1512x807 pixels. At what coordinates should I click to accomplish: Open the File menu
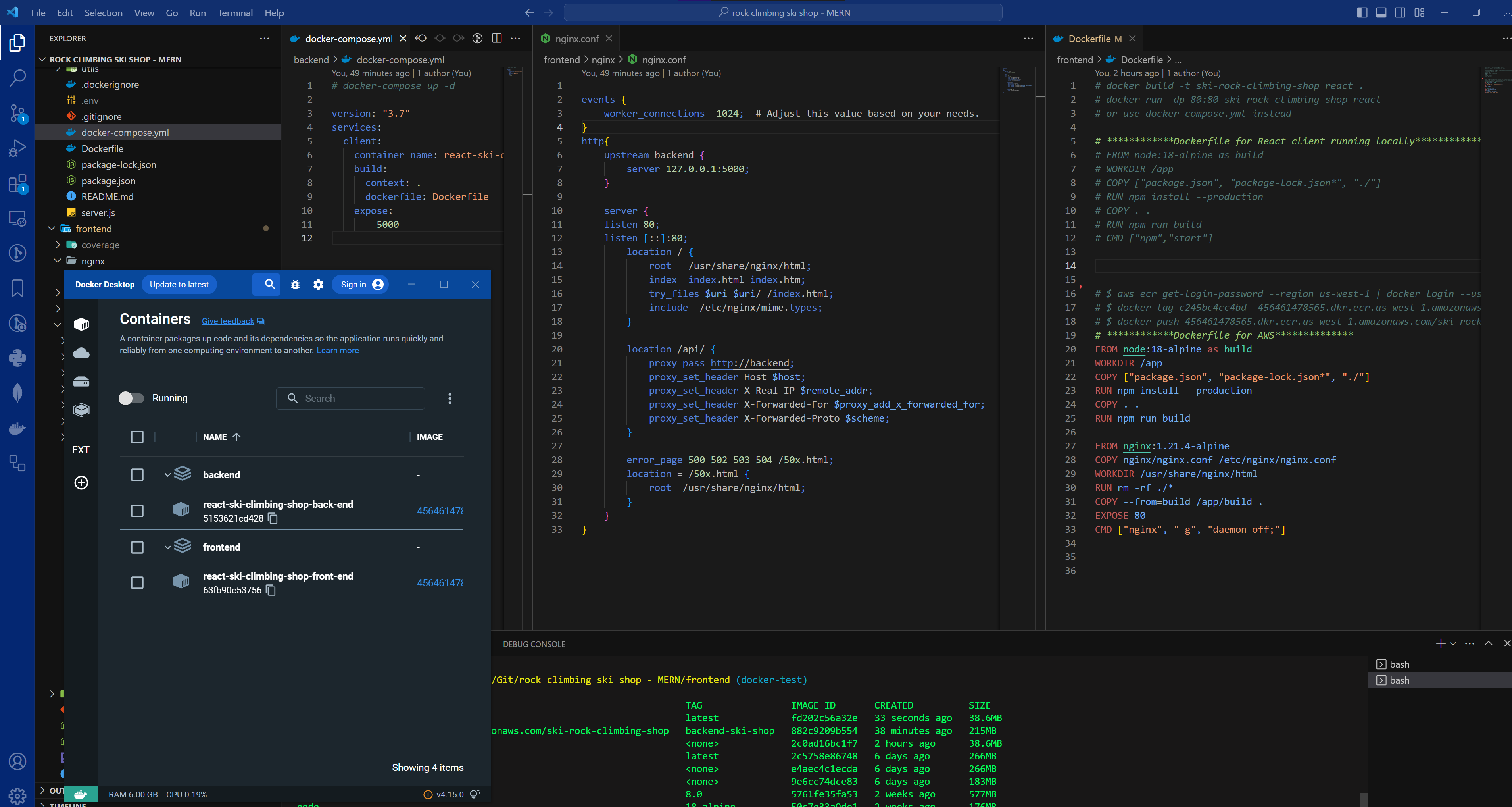point(38,12)
